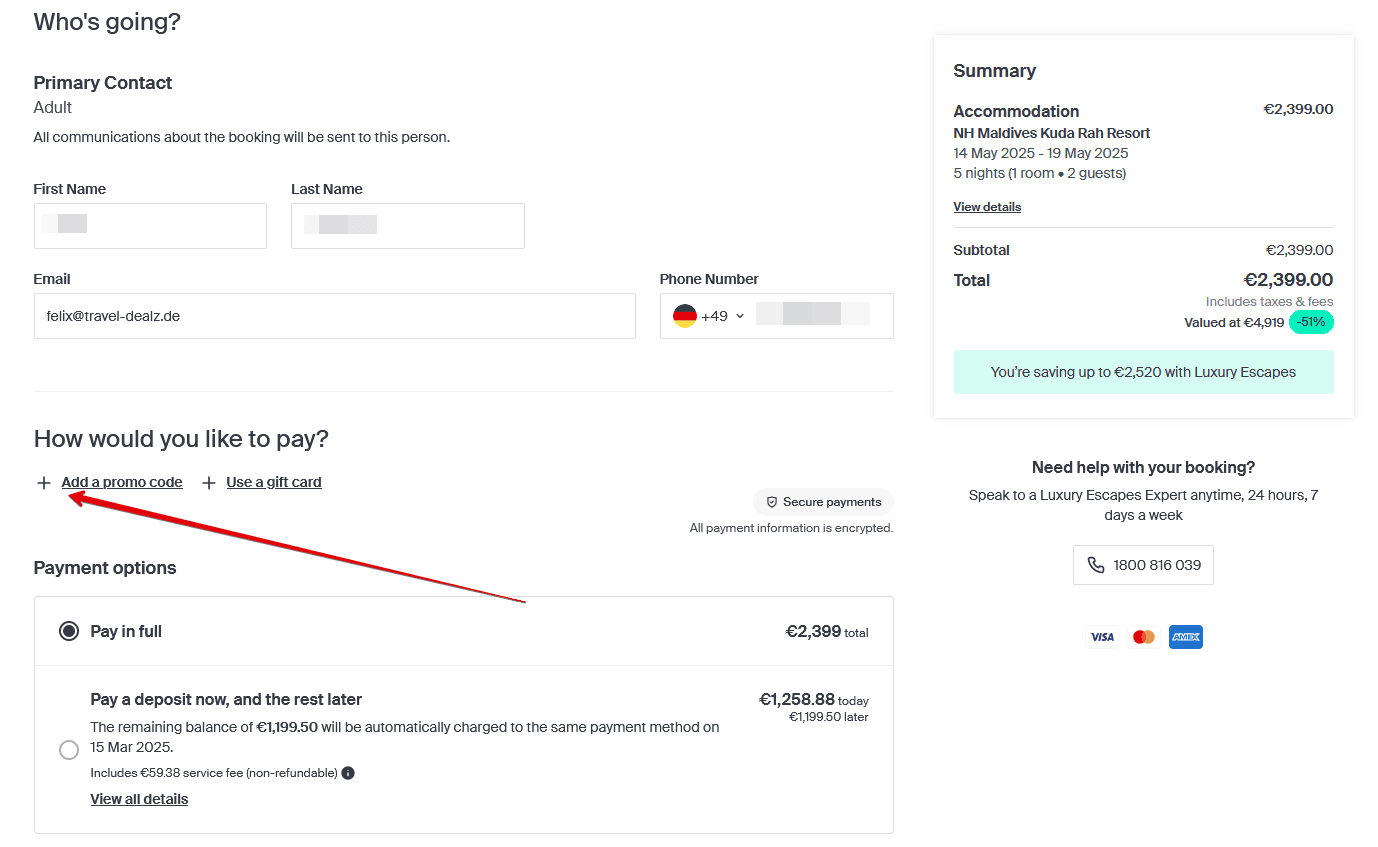1378x847 pixels.
Task: Click the info icon next to service fee
Action: (x=348, y=773)
